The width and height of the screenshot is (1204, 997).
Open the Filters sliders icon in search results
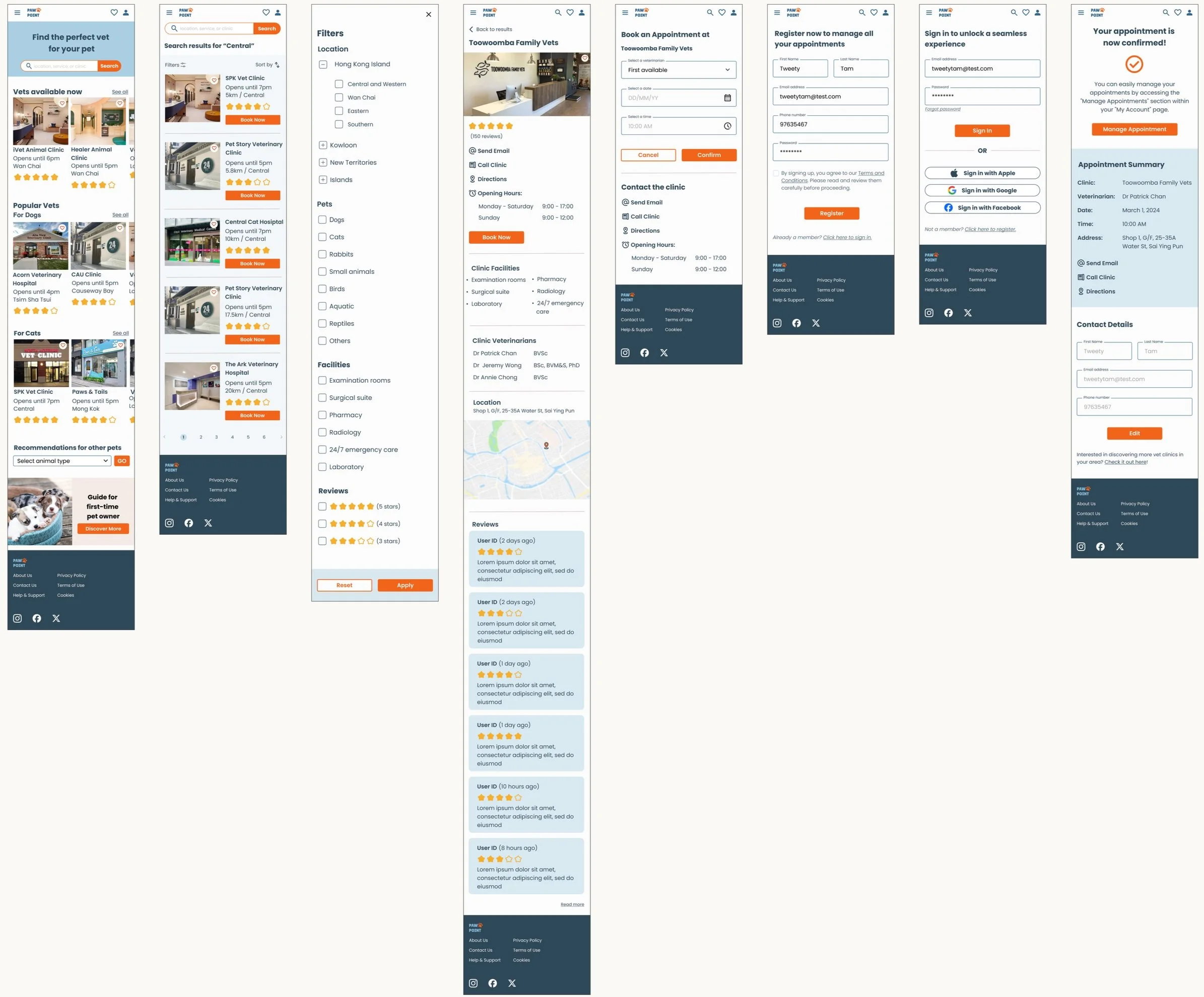(x=183, y=65)
